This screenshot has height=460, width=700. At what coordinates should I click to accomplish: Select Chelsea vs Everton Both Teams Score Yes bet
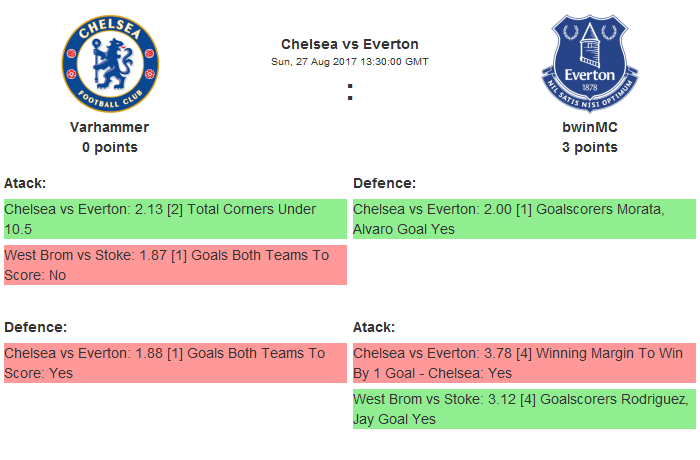coord(174,363)
